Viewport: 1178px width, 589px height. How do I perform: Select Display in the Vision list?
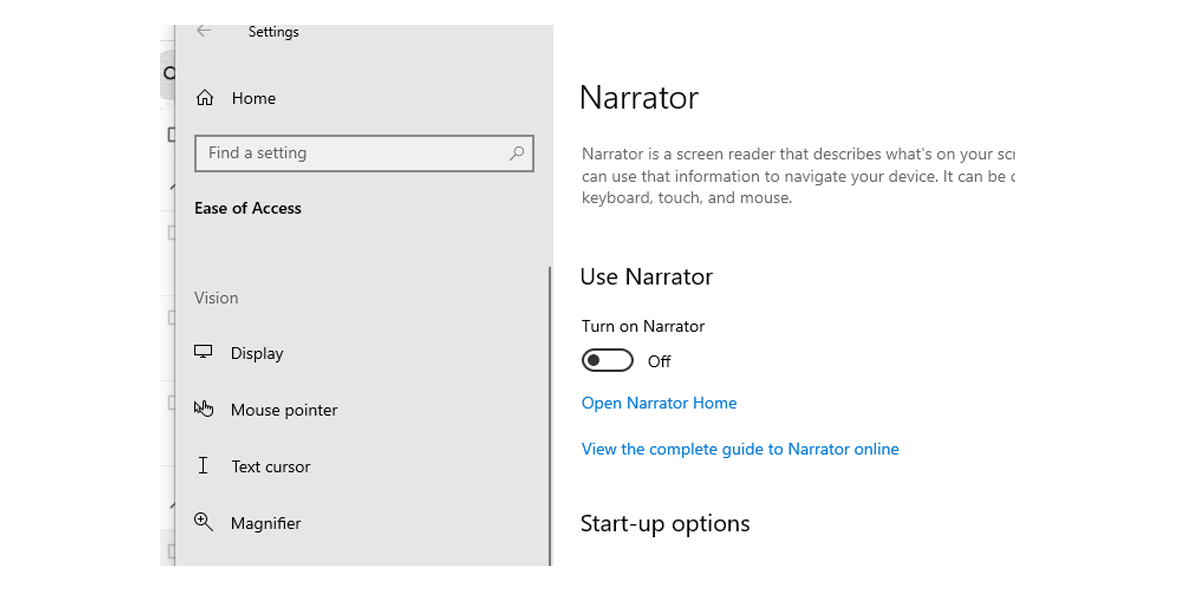(x=257, y=353)
